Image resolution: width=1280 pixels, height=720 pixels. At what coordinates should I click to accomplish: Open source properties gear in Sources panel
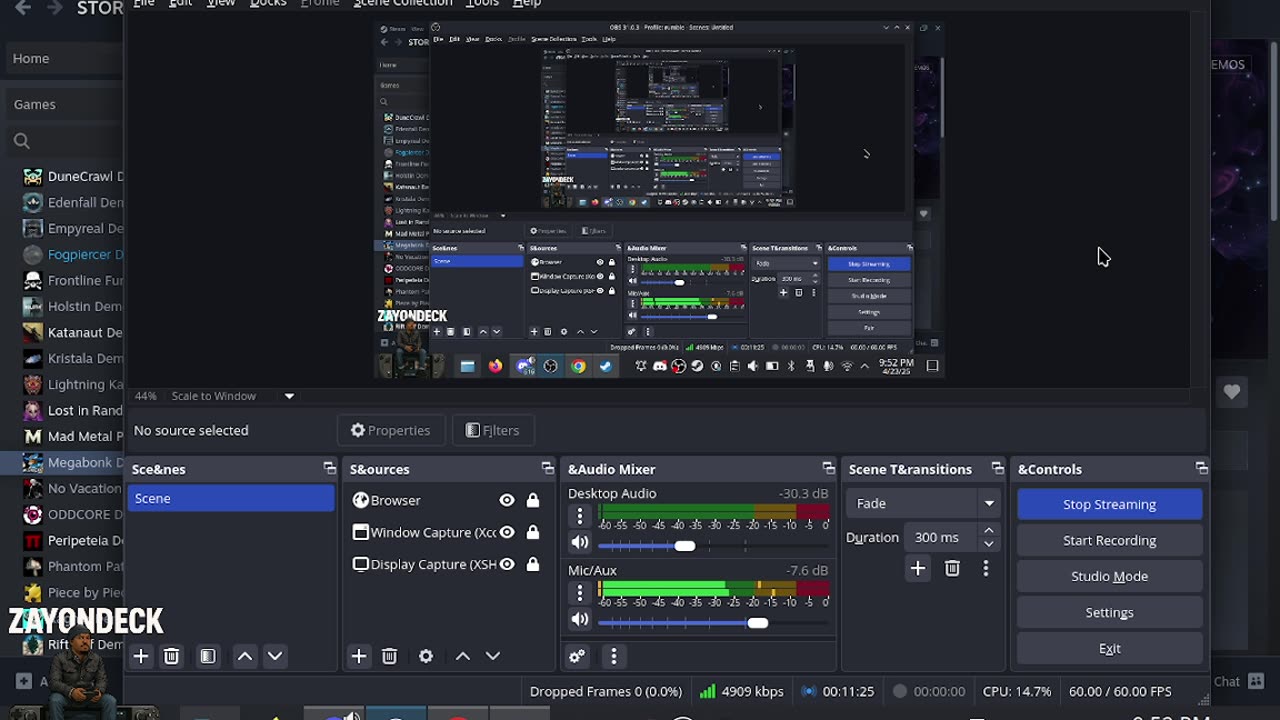point(426,656)
